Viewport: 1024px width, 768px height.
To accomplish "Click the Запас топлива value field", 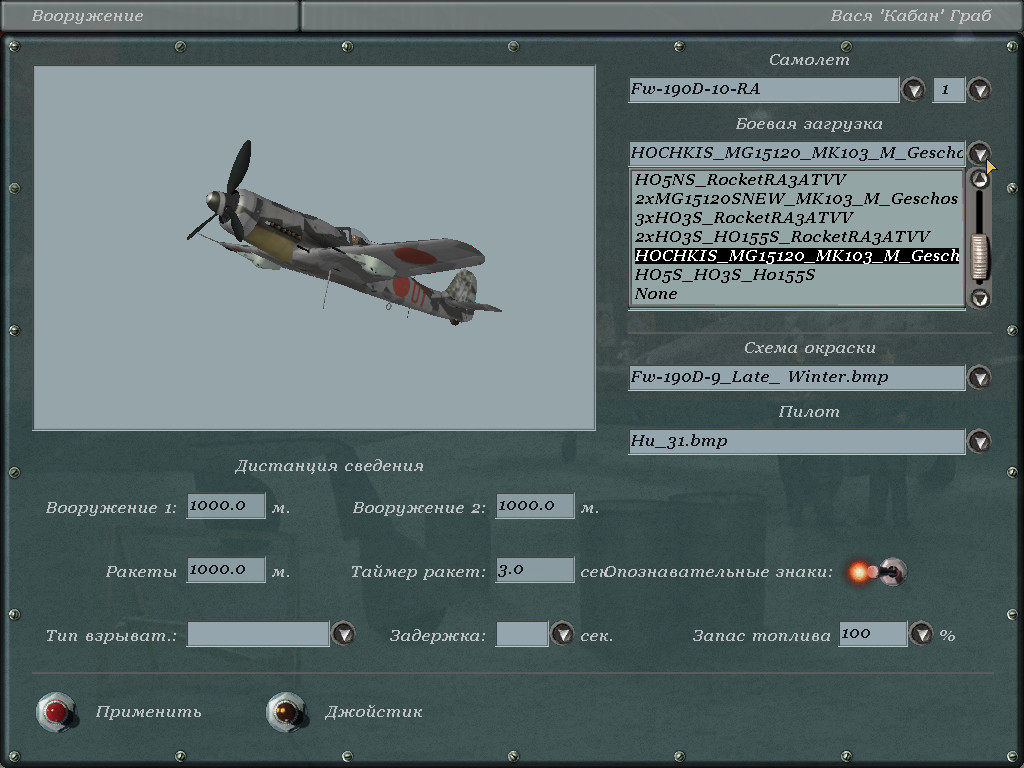I will tap(873, 634).
